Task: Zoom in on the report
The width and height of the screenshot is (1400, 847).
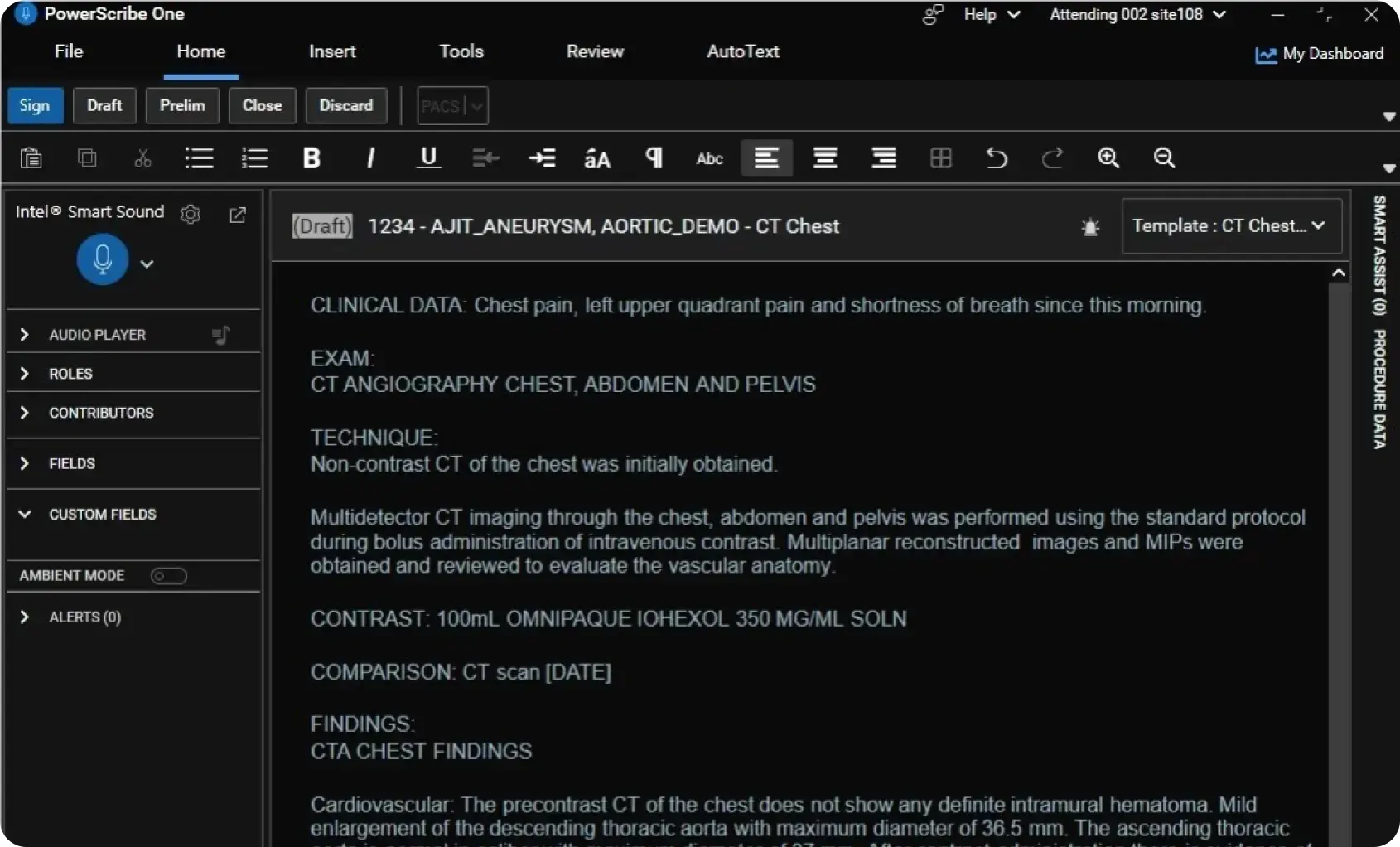Action: (1108, 157)
